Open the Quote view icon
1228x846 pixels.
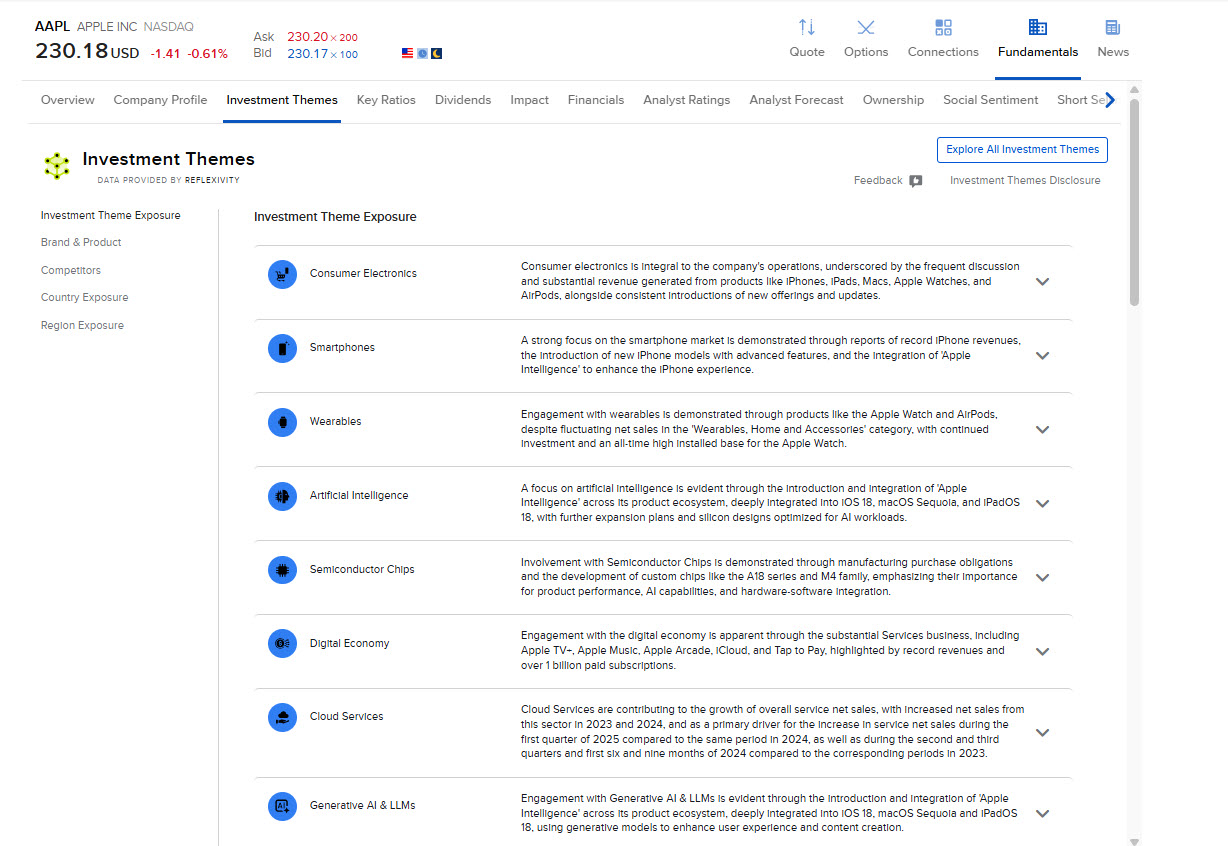(806, 28)
